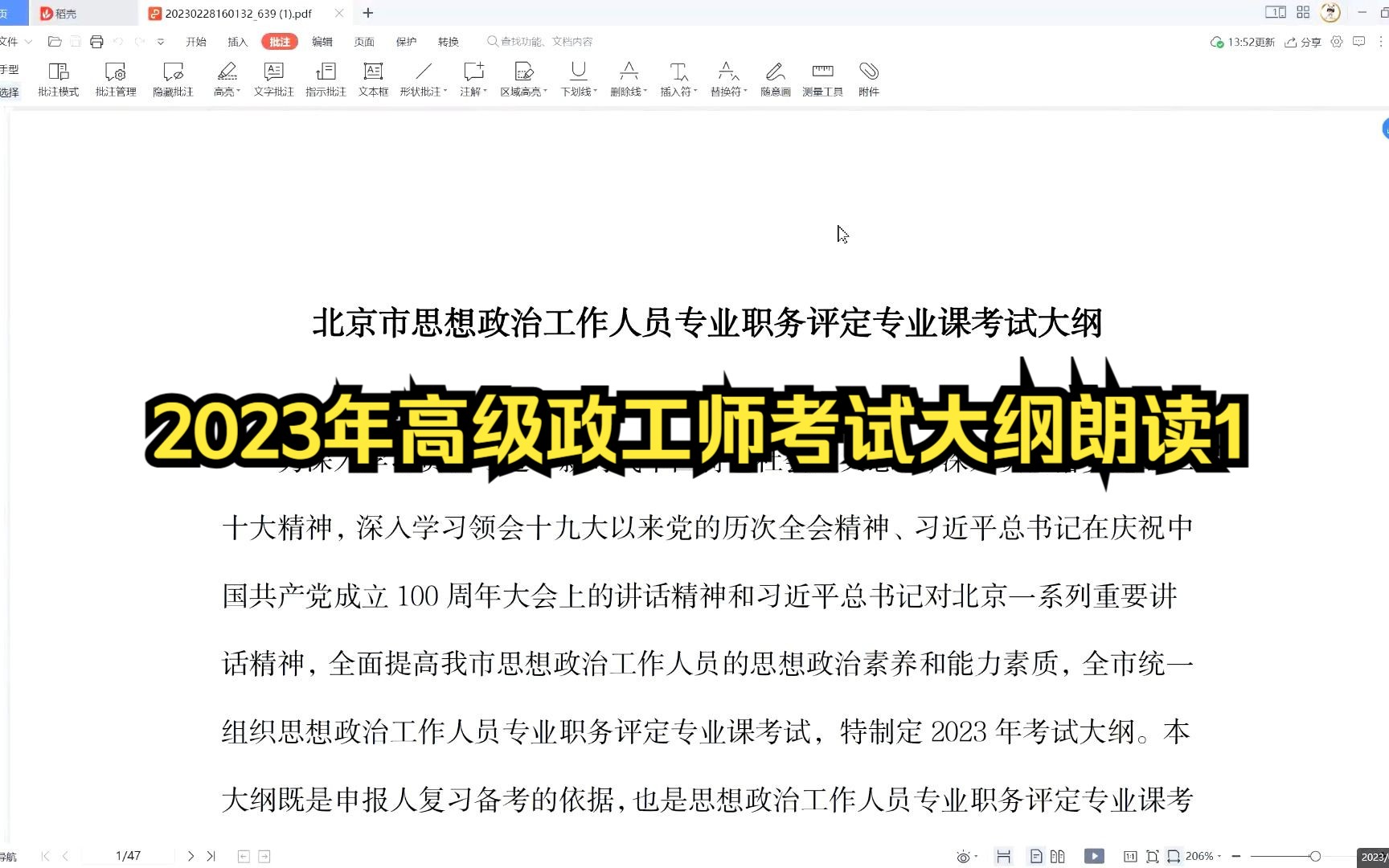
Task: Switch to the 编辑 ribbon tab
Action: (322, 42)
